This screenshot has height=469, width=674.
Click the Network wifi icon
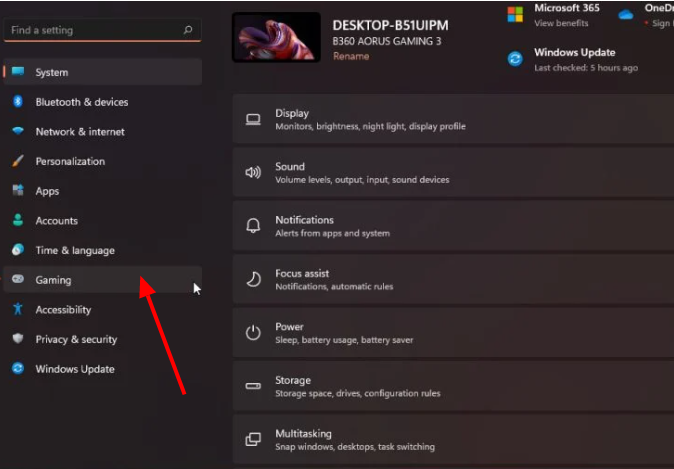18,131
